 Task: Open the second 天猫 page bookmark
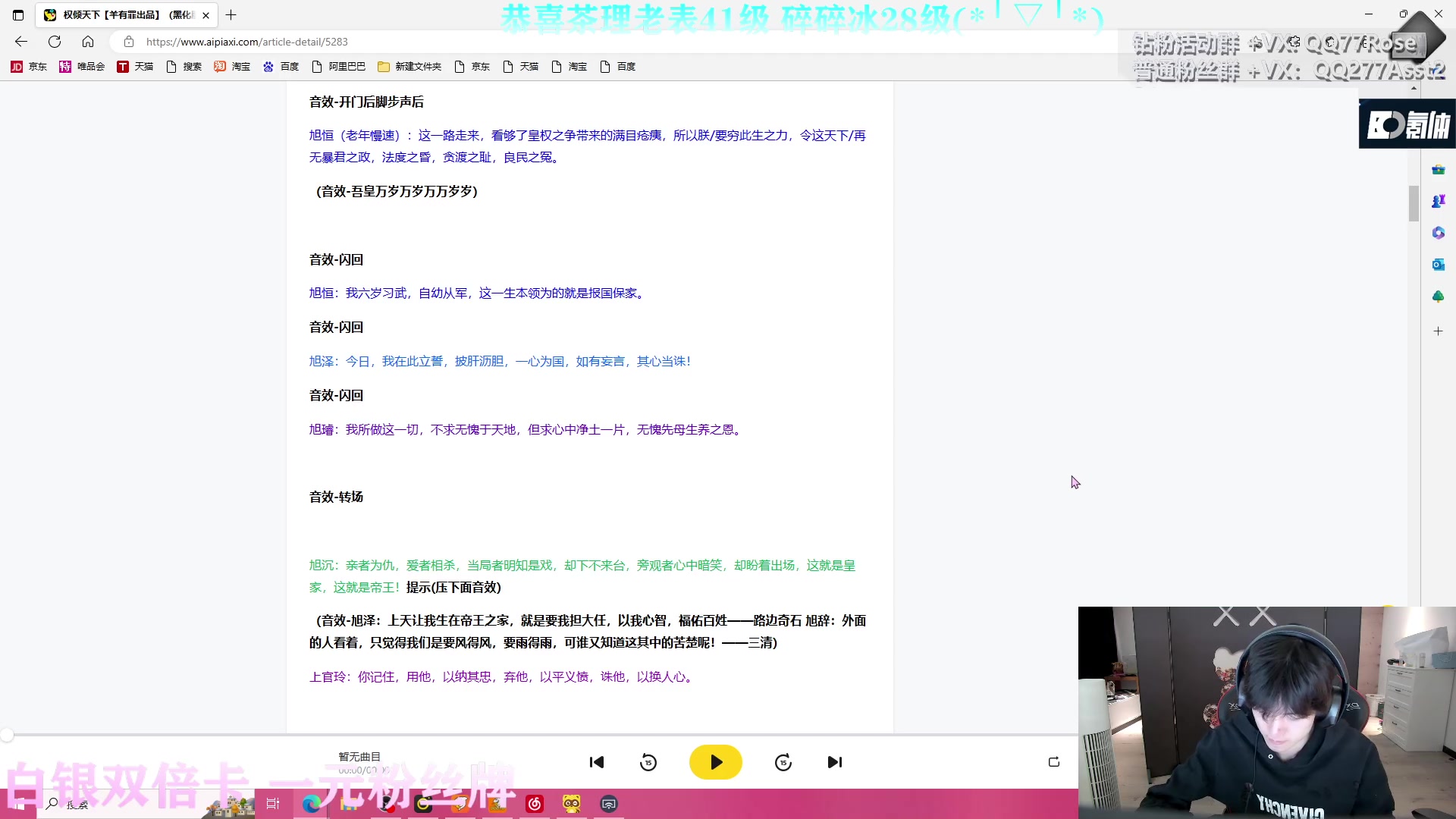point(520,67)
